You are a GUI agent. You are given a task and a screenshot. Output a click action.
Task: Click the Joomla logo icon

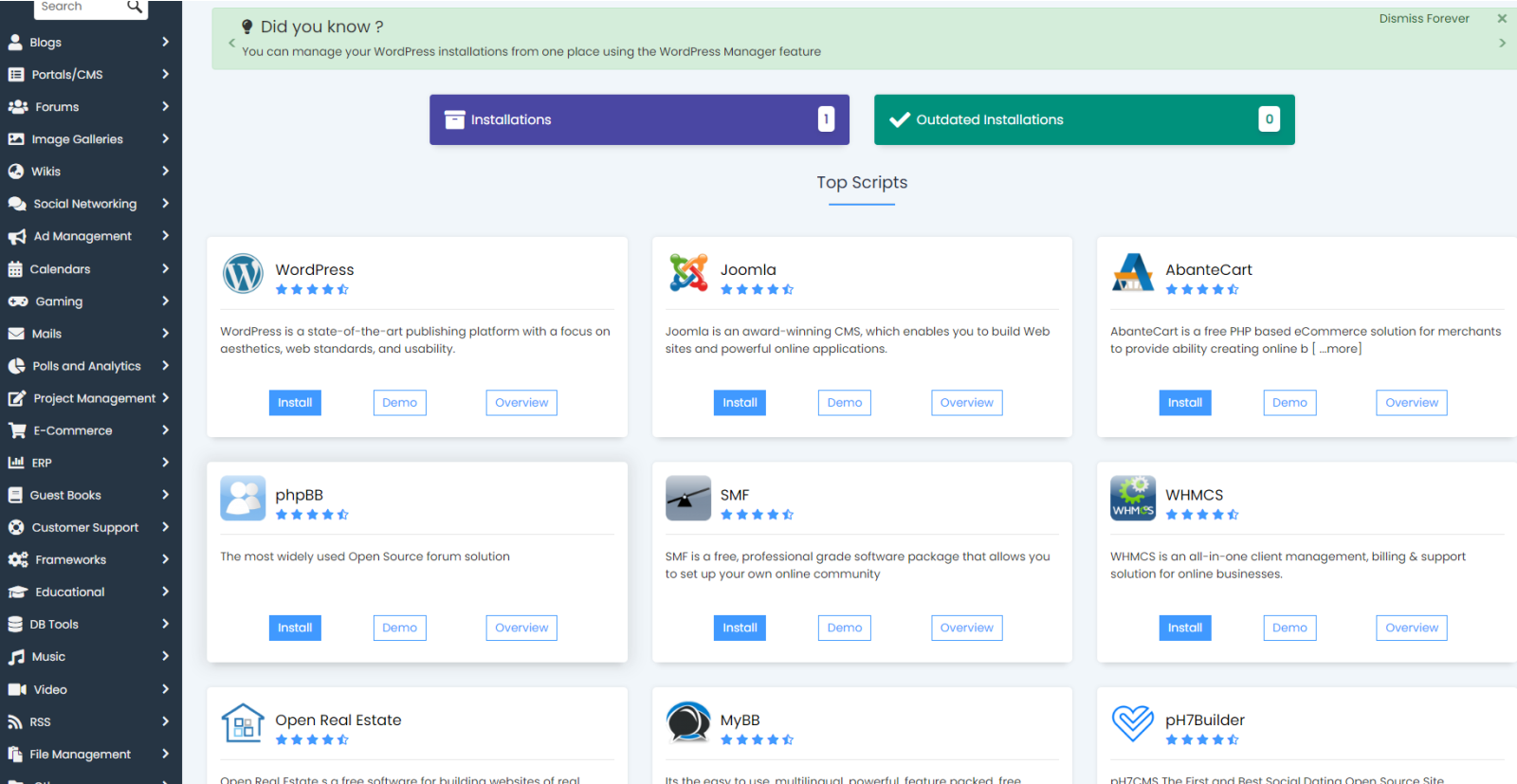(687, 273)
